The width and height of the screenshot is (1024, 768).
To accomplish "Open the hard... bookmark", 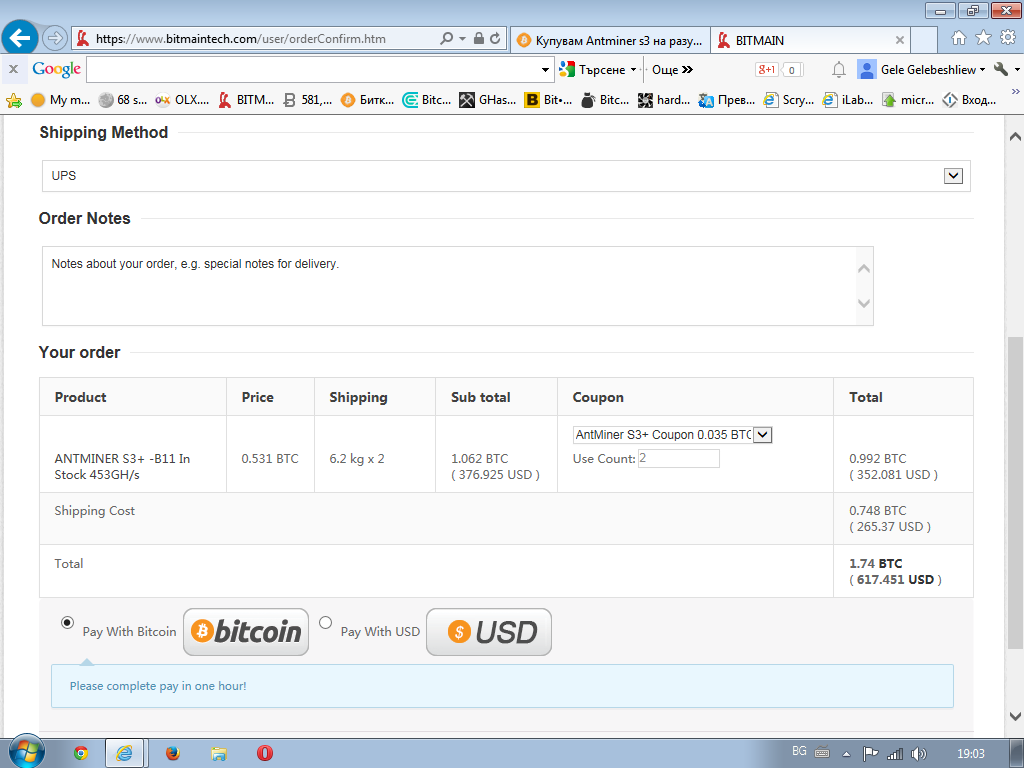I will coord(664,100).
